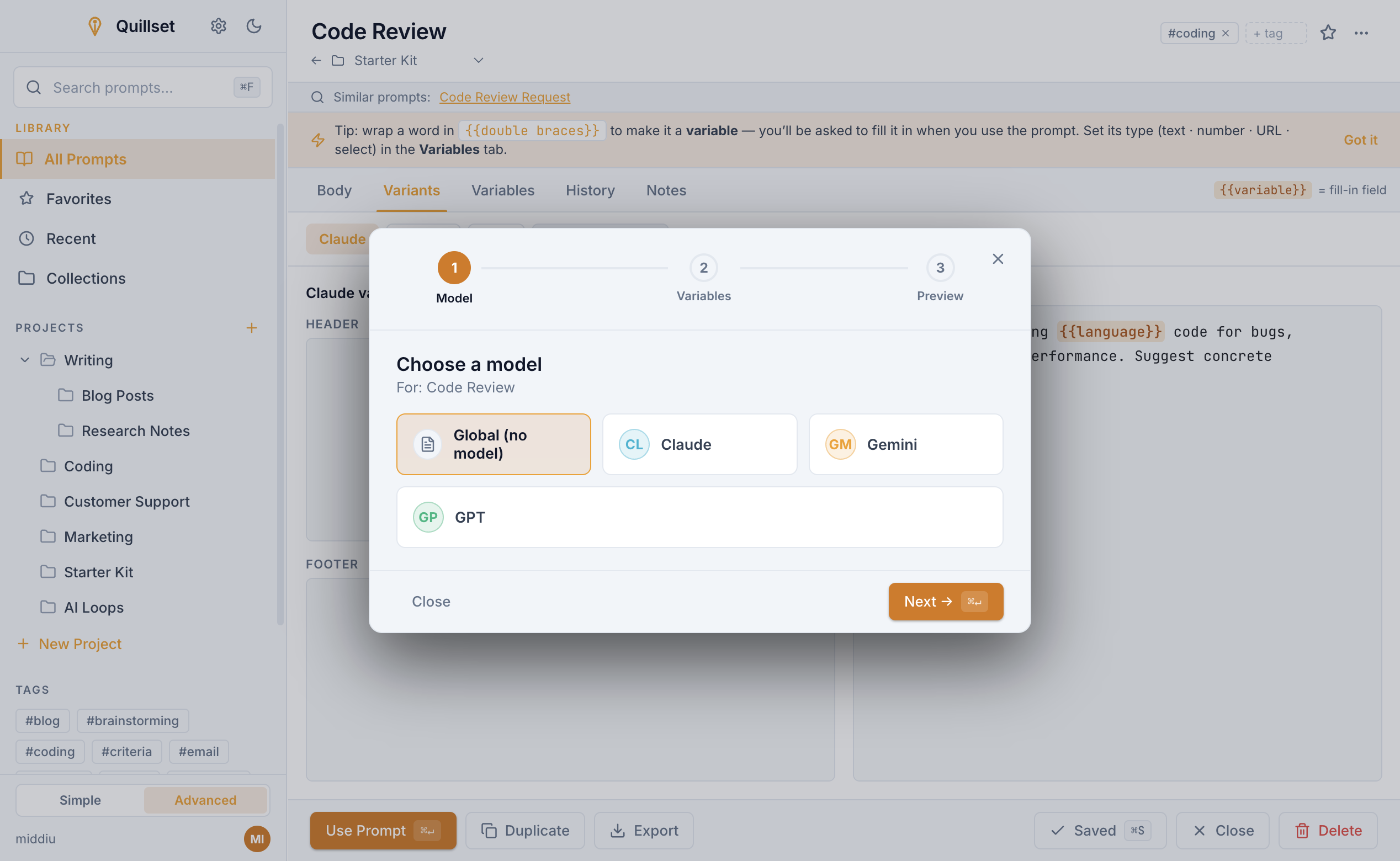This screenshot has width=1400, height=861.
Task: Filter by #criteria tag
Action: (x=126, y=752)
